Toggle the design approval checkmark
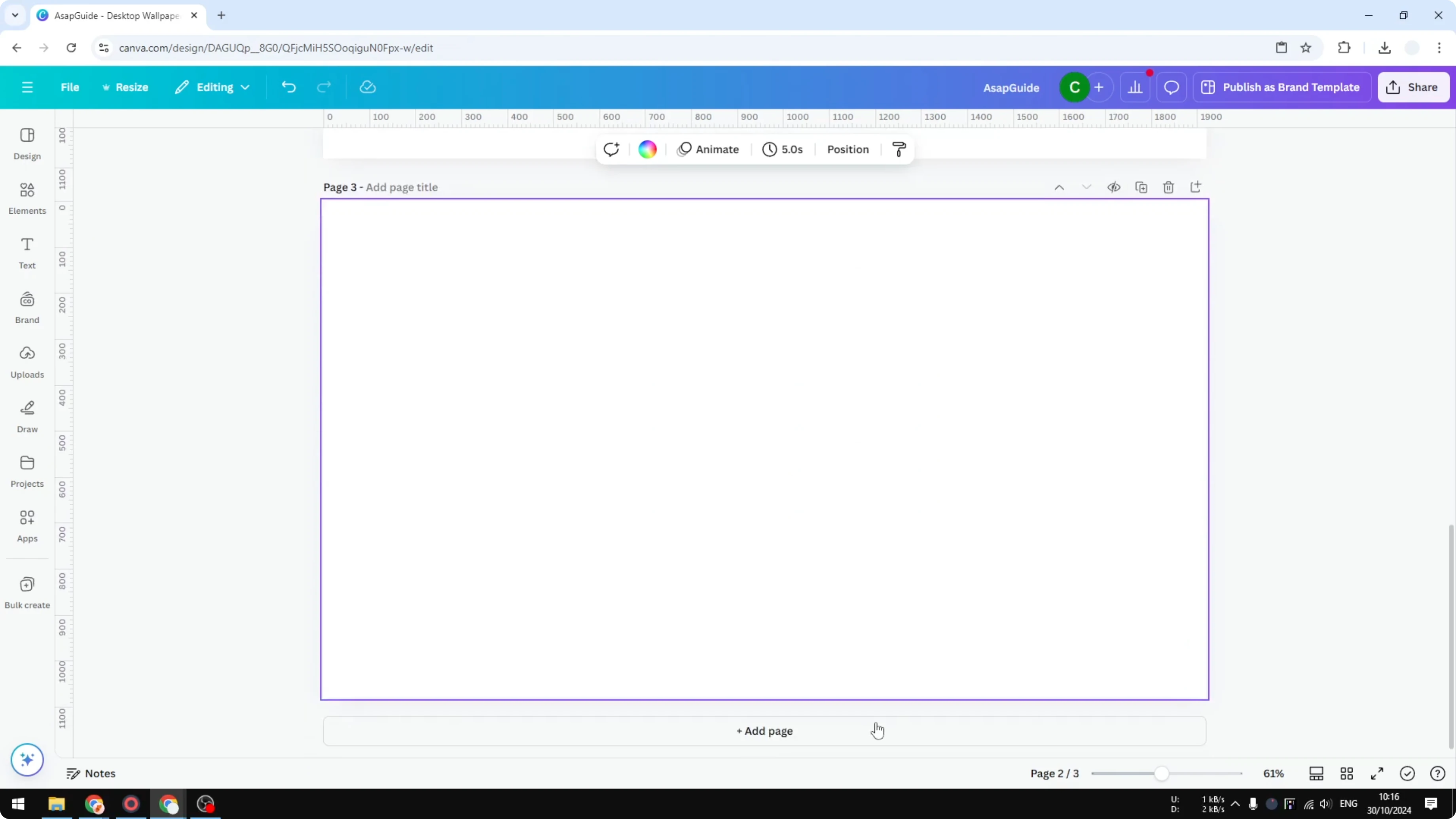 (x=1407, y=773)
